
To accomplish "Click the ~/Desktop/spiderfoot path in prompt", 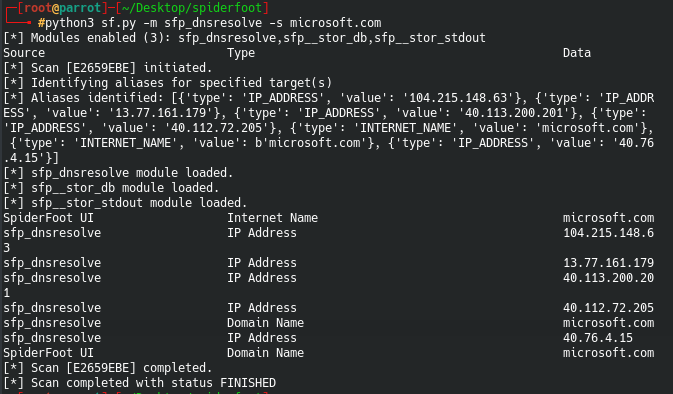I will coord(191,8).
